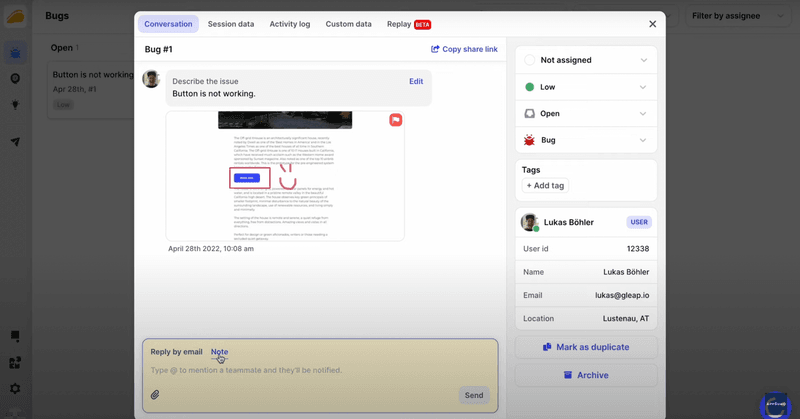Click the Mark as duplicate button

[586, 347]
